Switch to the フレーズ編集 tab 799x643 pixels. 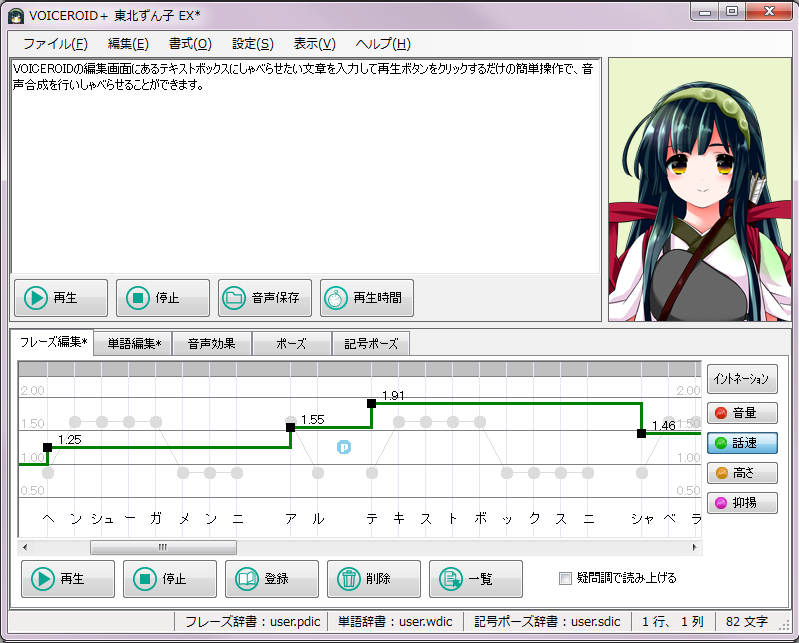(x=52, y=342)
